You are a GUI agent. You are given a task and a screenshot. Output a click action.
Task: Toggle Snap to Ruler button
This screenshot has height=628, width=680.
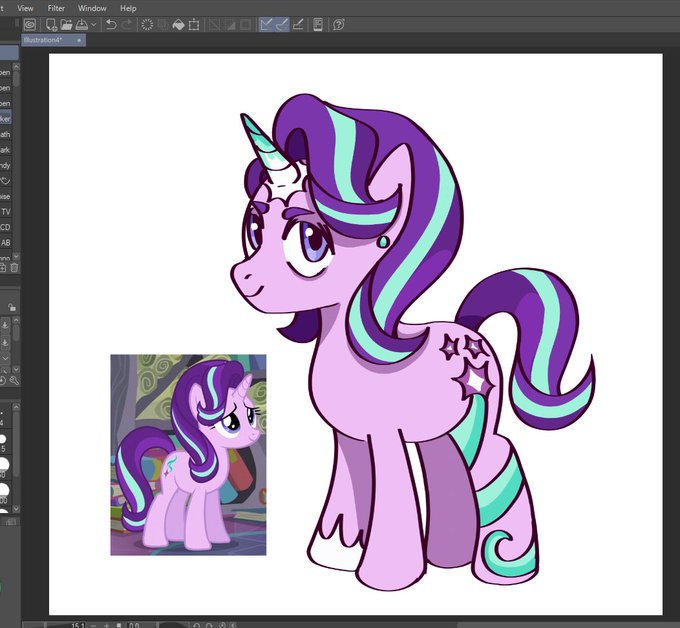(x=265, y=24)
